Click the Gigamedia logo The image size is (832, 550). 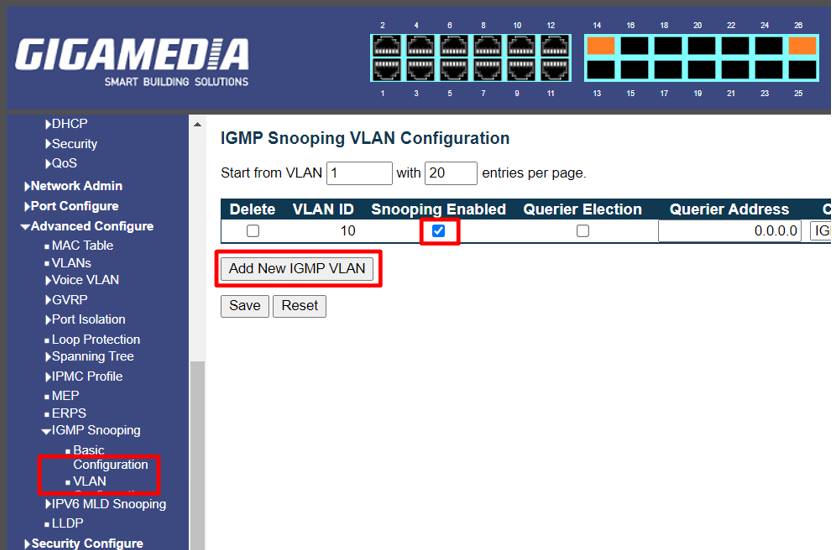[x=132, y=61]
